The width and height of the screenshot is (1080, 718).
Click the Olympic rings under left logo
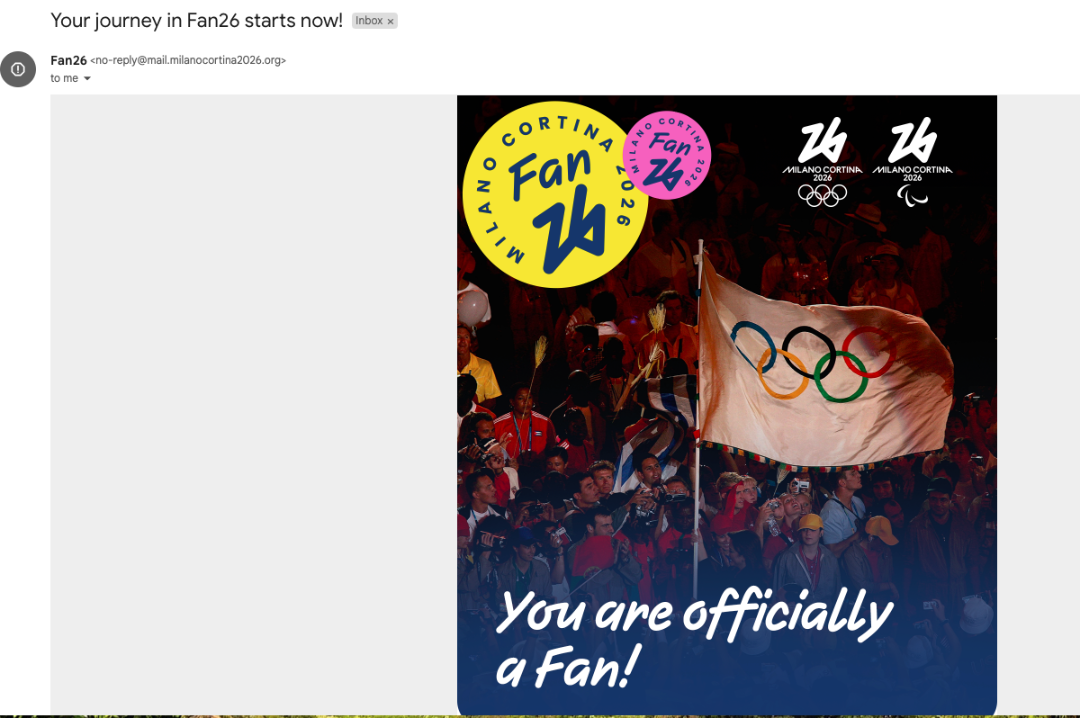822,195
